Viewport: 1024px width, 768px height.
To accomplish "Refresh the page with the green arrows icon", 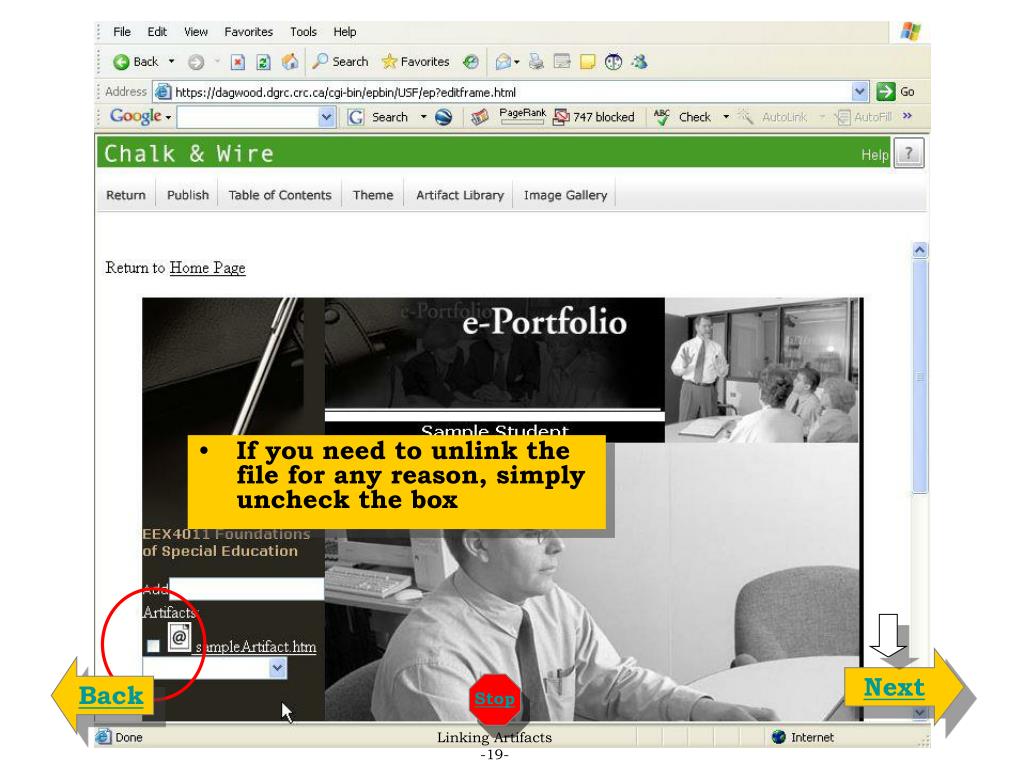I will click(x=264, y=62).
